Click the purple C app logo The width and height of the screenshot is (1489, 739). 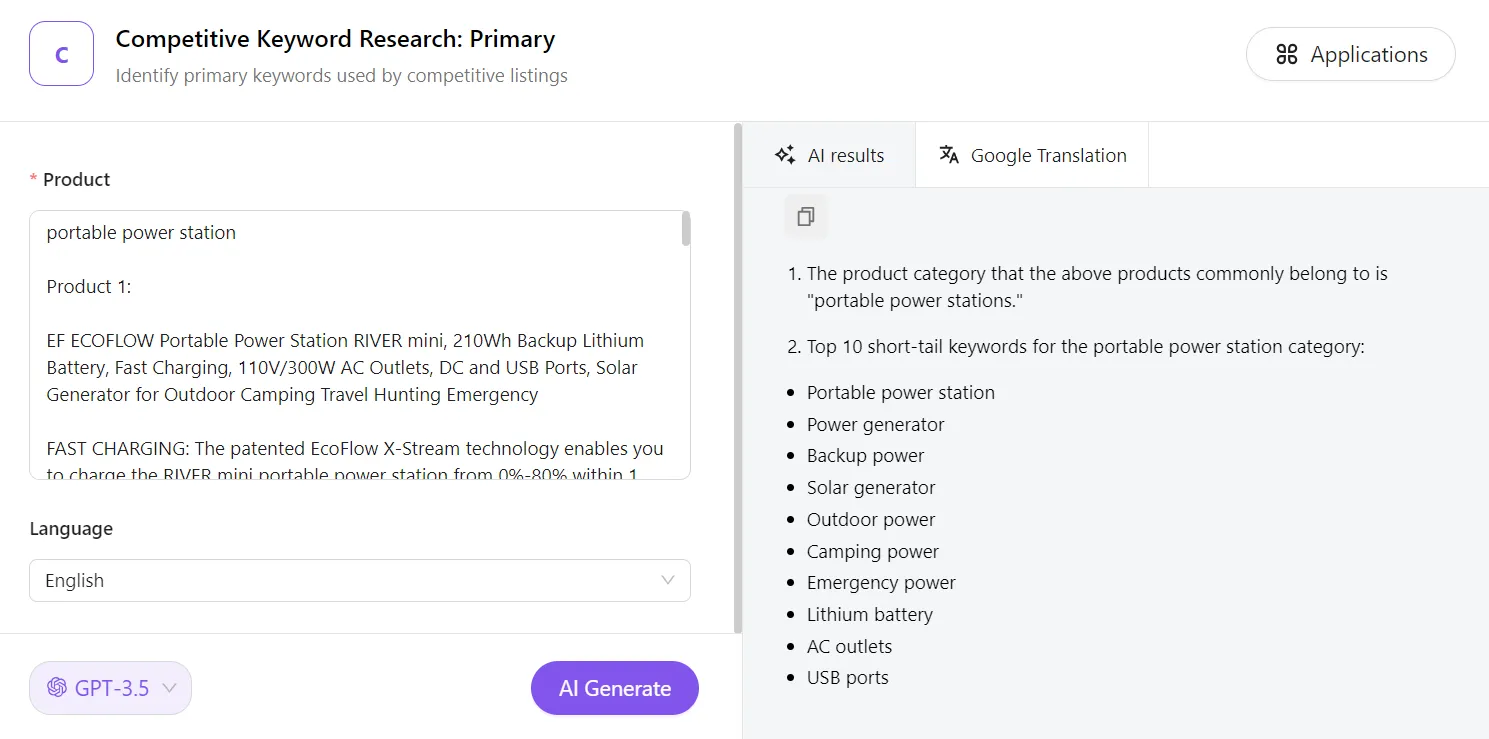coord(61,54)
